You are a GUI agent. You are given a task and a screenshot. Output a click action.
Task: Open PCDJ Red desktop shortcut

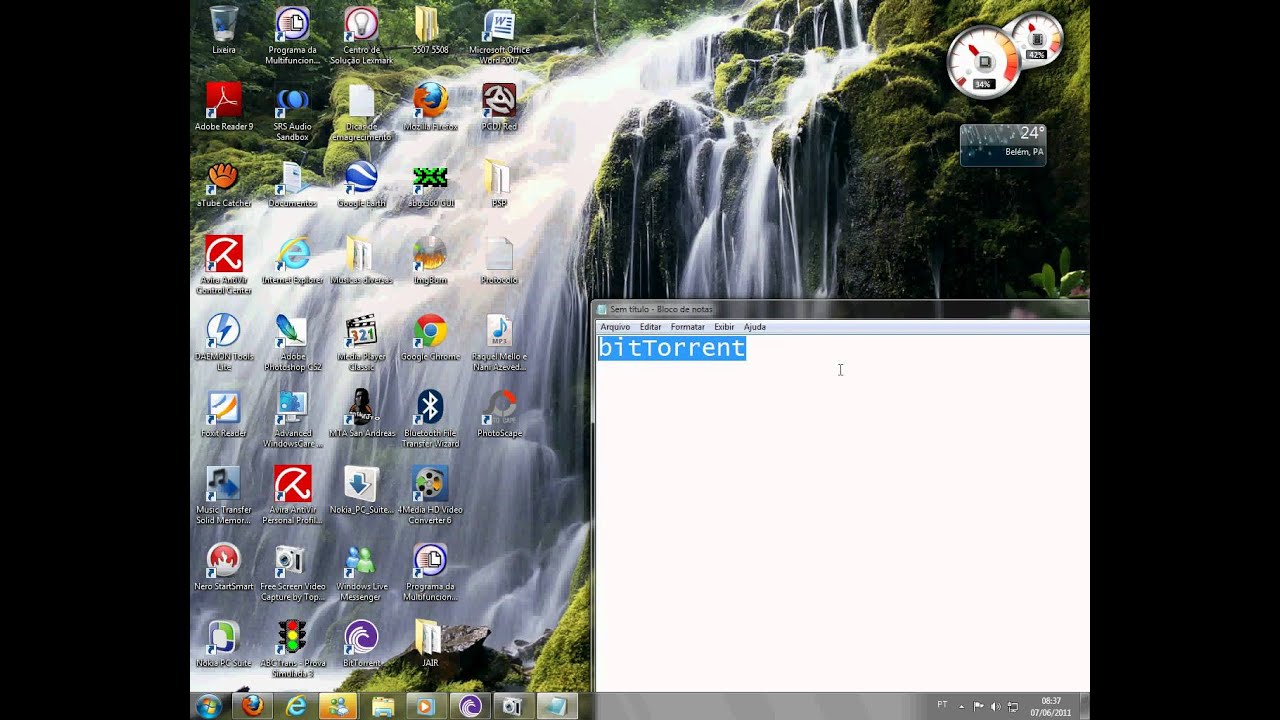(499, 108)
